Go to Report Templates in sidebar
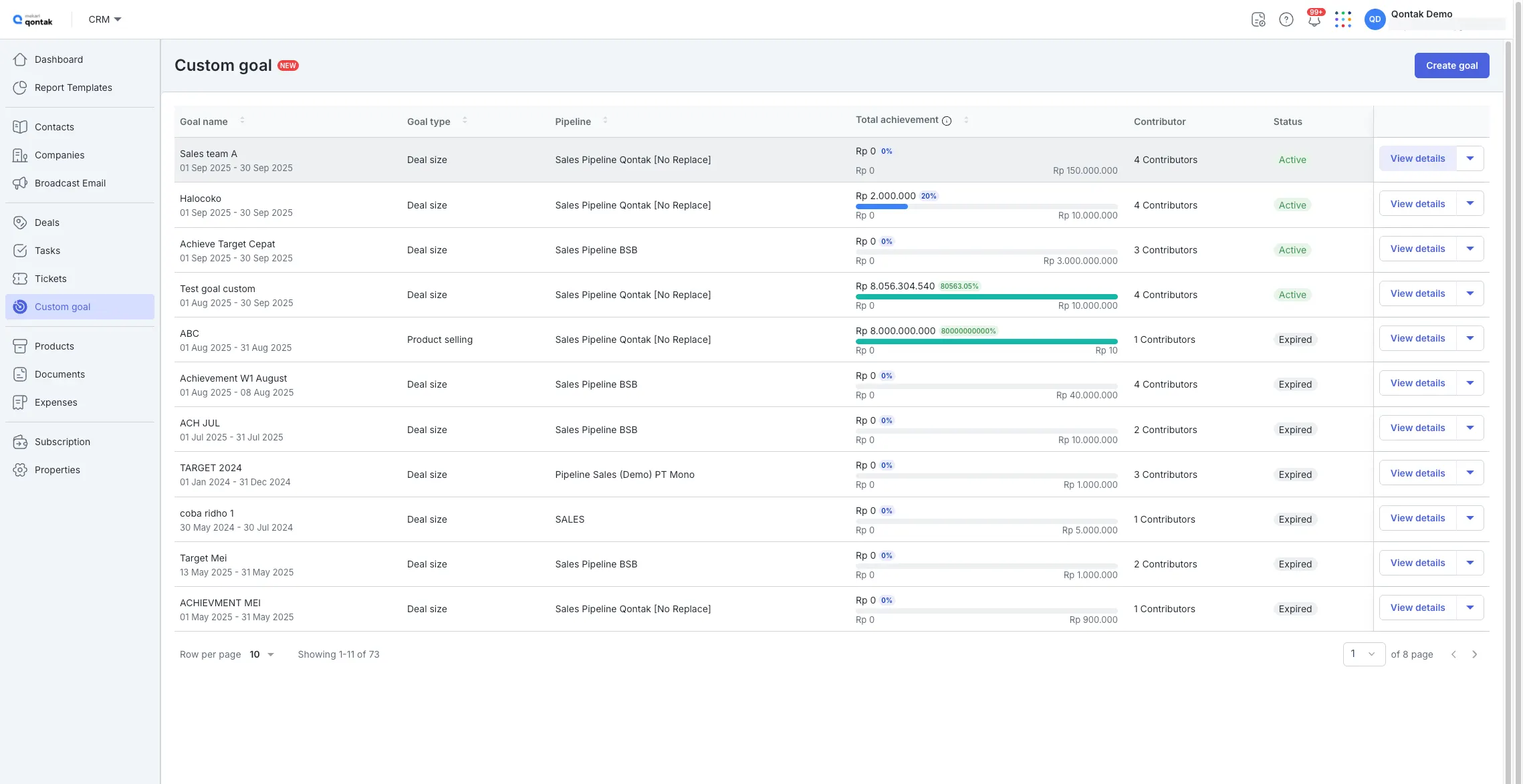1523x784 pixels. pyautogui.click(x=73, y=88)
